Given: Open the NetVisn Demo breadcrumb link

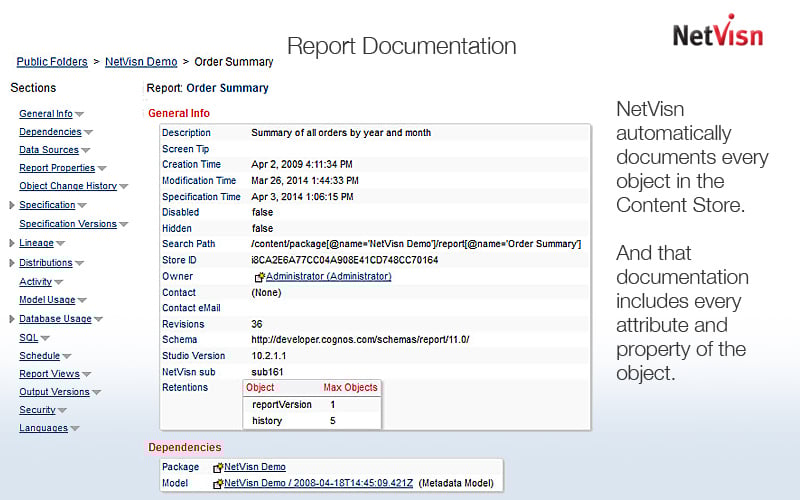Looking at the screenshot, I should click(141, 62).
